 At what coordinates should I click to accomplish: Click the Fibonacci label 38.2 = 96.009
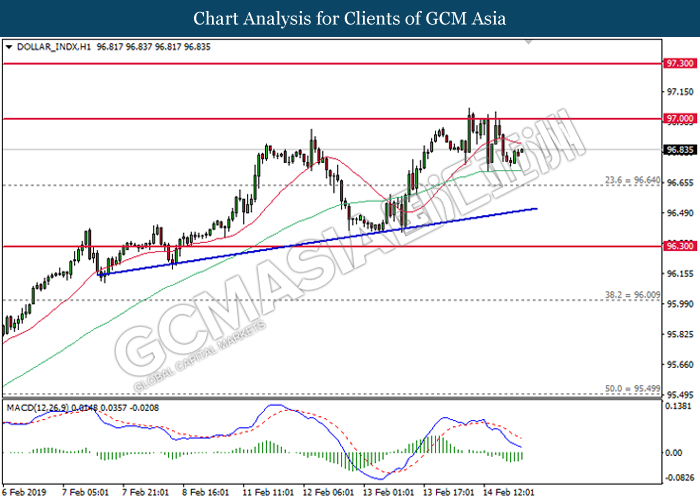coord(632,295)
